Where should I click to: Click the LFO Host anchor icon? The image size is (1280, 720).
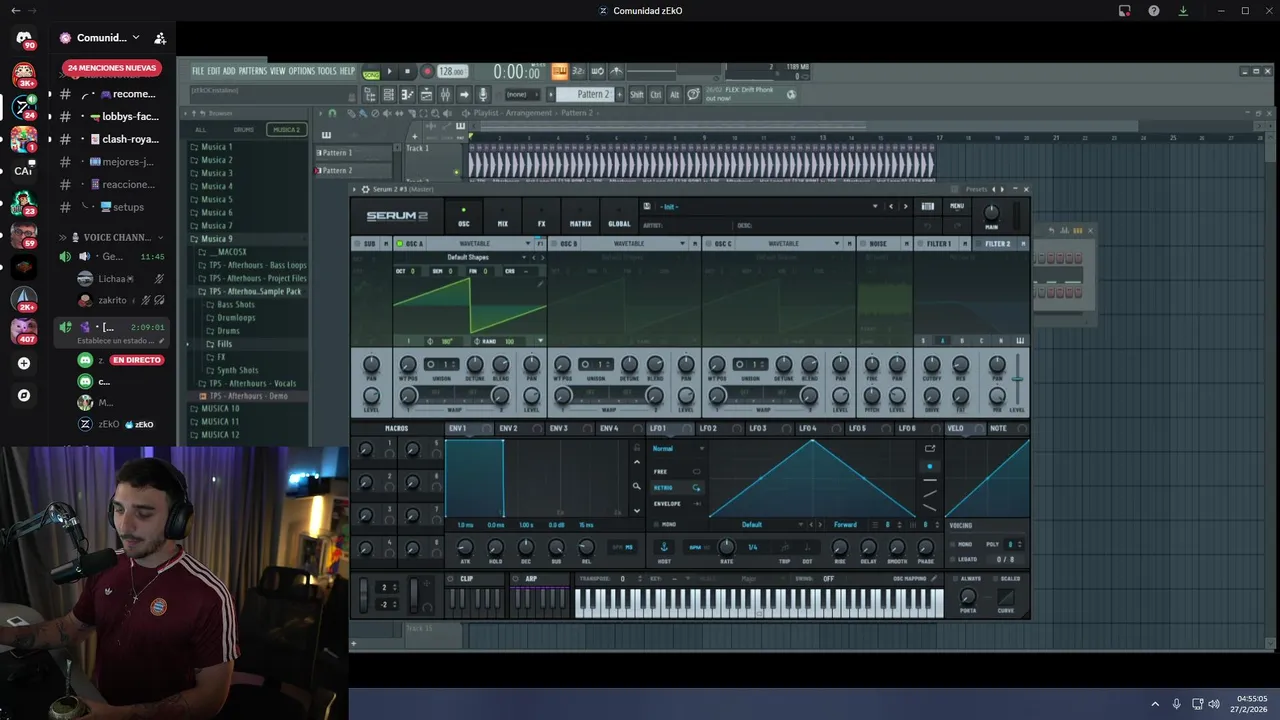(x=664, y=547)
